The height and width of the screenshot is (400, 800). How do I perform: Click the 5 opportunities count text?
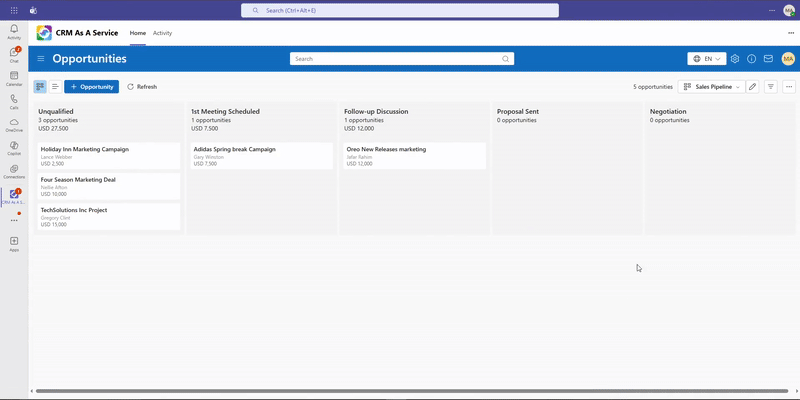[653, 87]
